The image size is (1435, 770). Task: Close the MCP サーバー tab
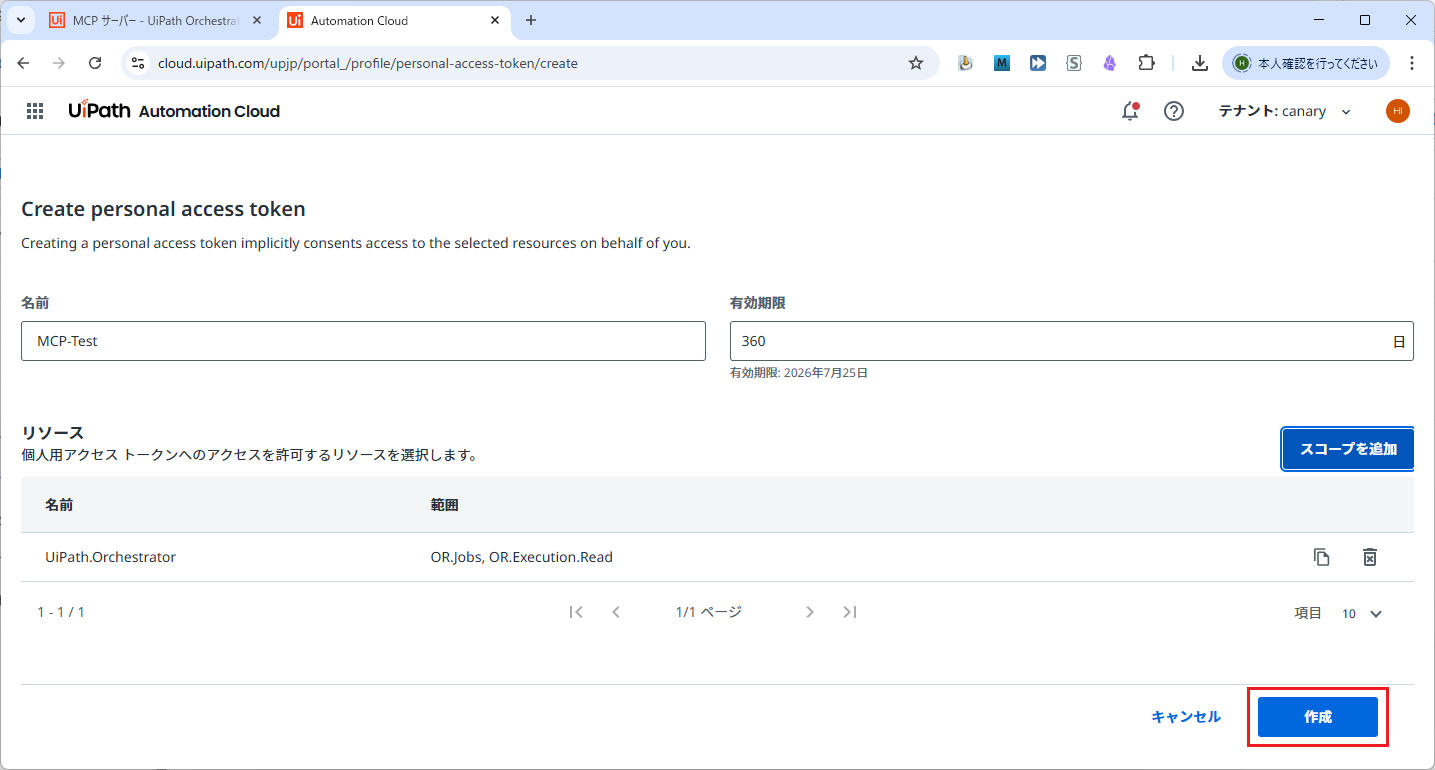pos(257,20)
